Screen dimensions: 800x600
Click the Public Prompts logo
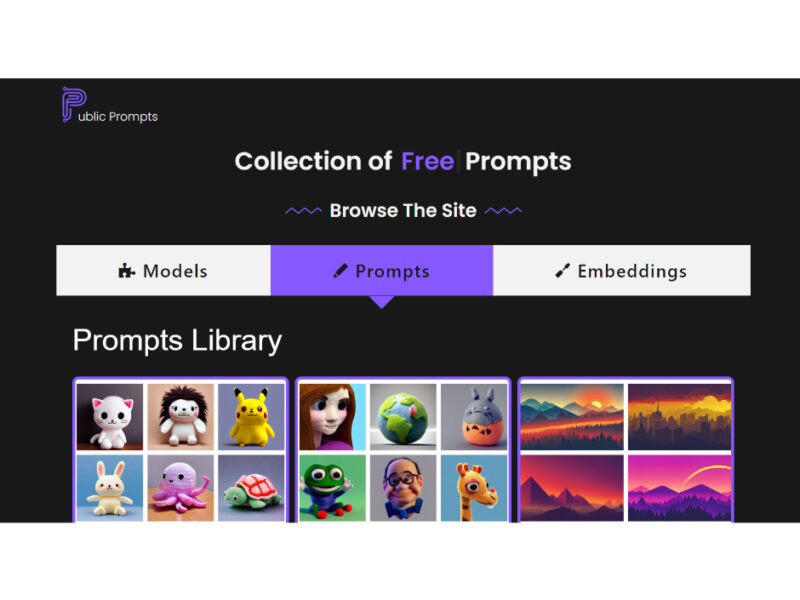click(x=110, y=105)
